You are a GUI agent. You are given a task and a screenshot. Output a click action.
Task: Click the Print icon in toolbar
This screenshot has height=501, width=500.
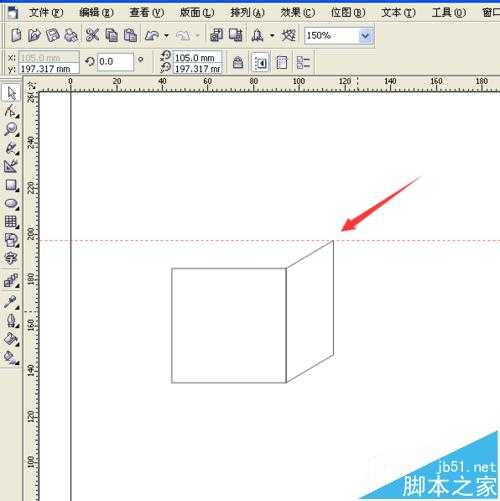click(x=71, y=35)
